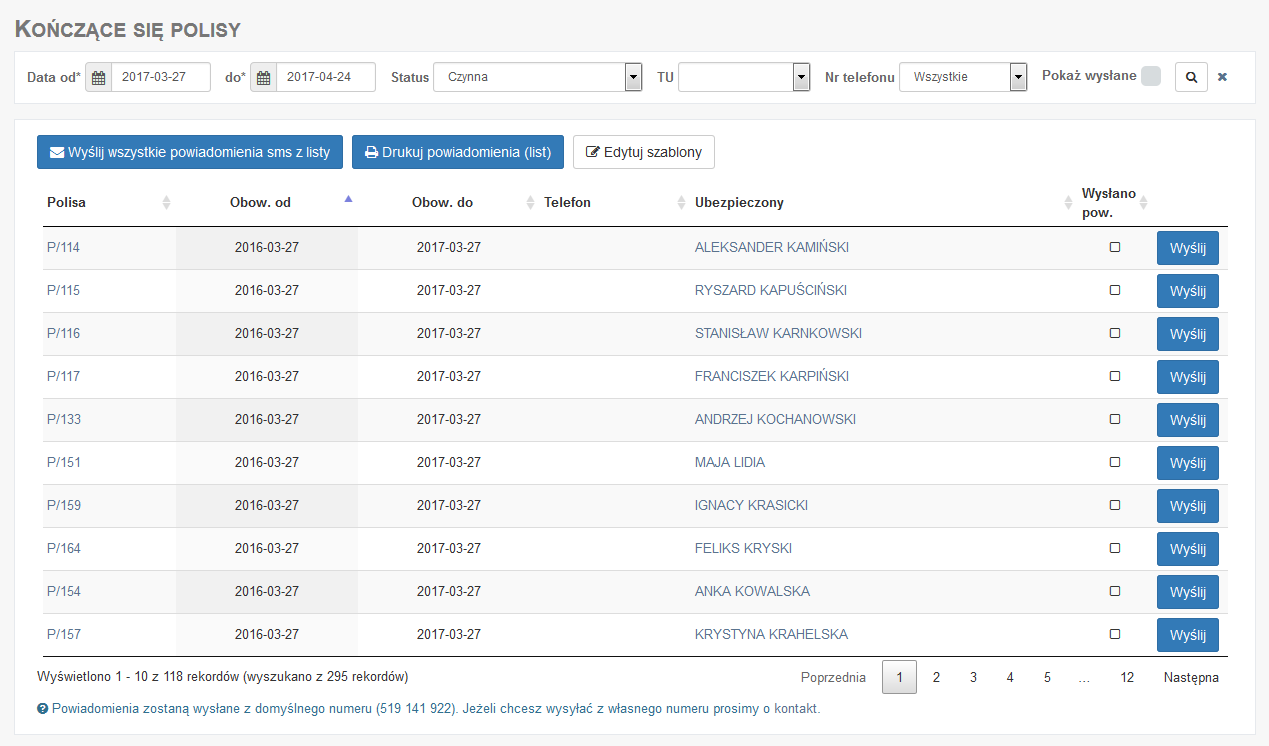Click Następna pagination link
1269x746 pixels.
[x=1191, y=677]
